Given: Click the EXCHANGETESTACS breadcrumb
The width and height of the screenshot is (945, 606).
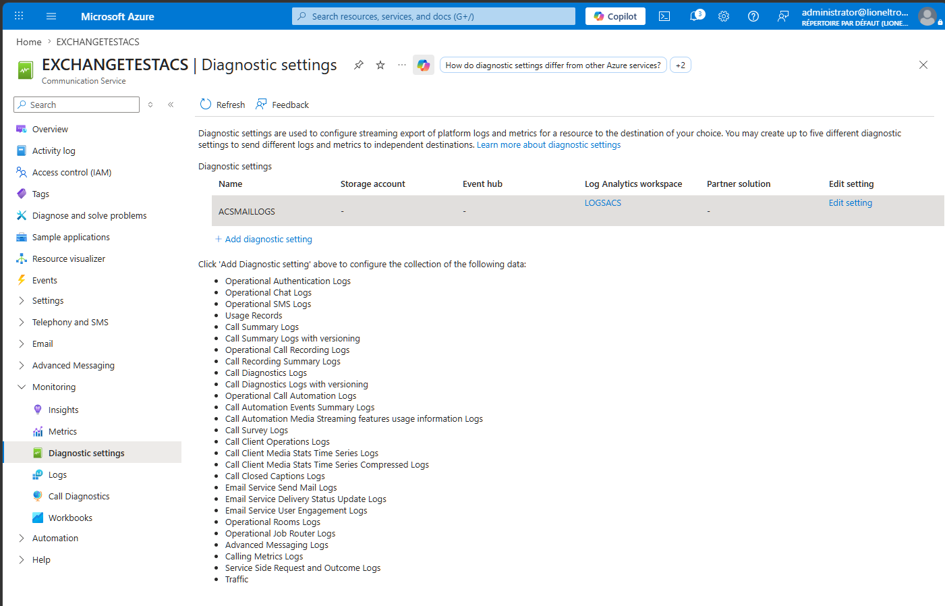Looking at the screenshot, I should pyautogui.click(x=98, y=42).
